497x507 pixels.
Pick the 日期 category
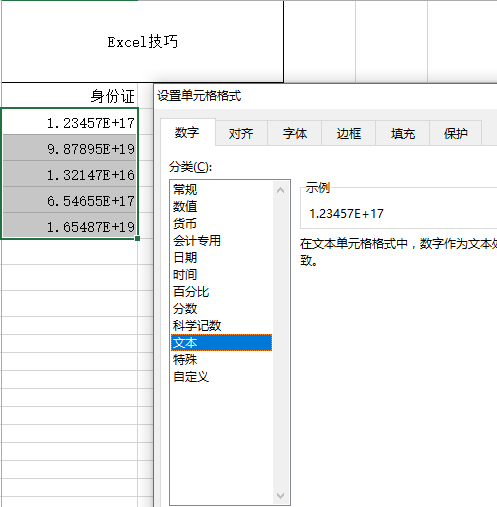221,258
